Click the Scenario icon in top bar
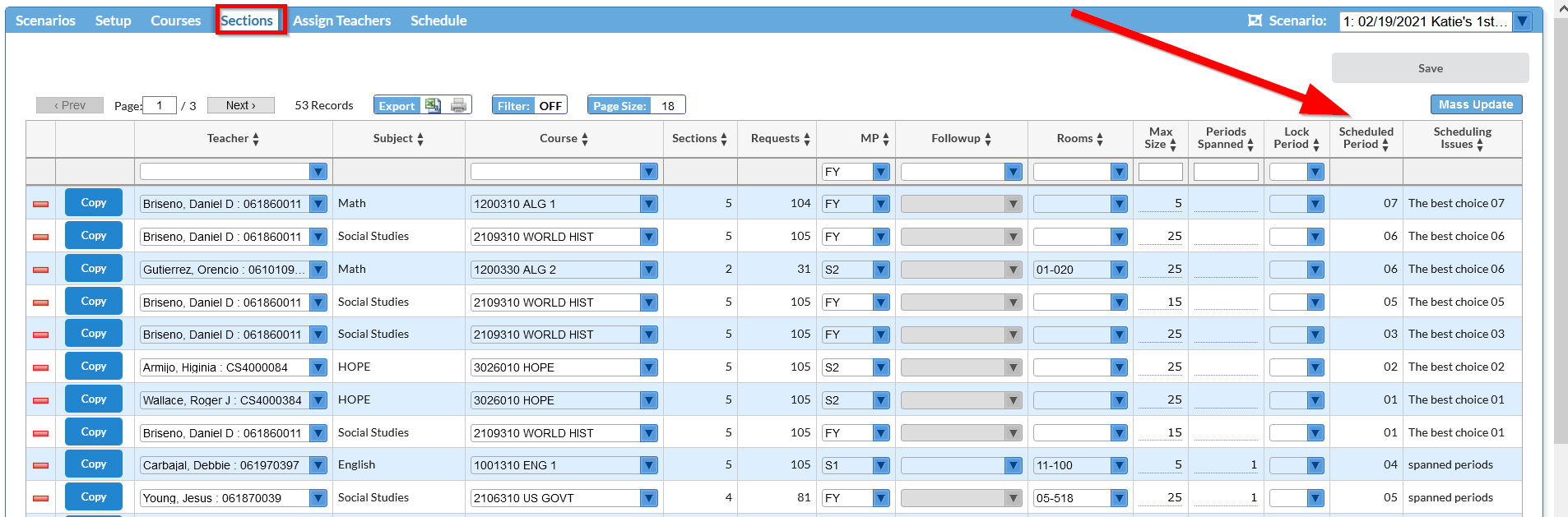The width and height of the screenshot is (1568, 517). tap(1255, 21)
